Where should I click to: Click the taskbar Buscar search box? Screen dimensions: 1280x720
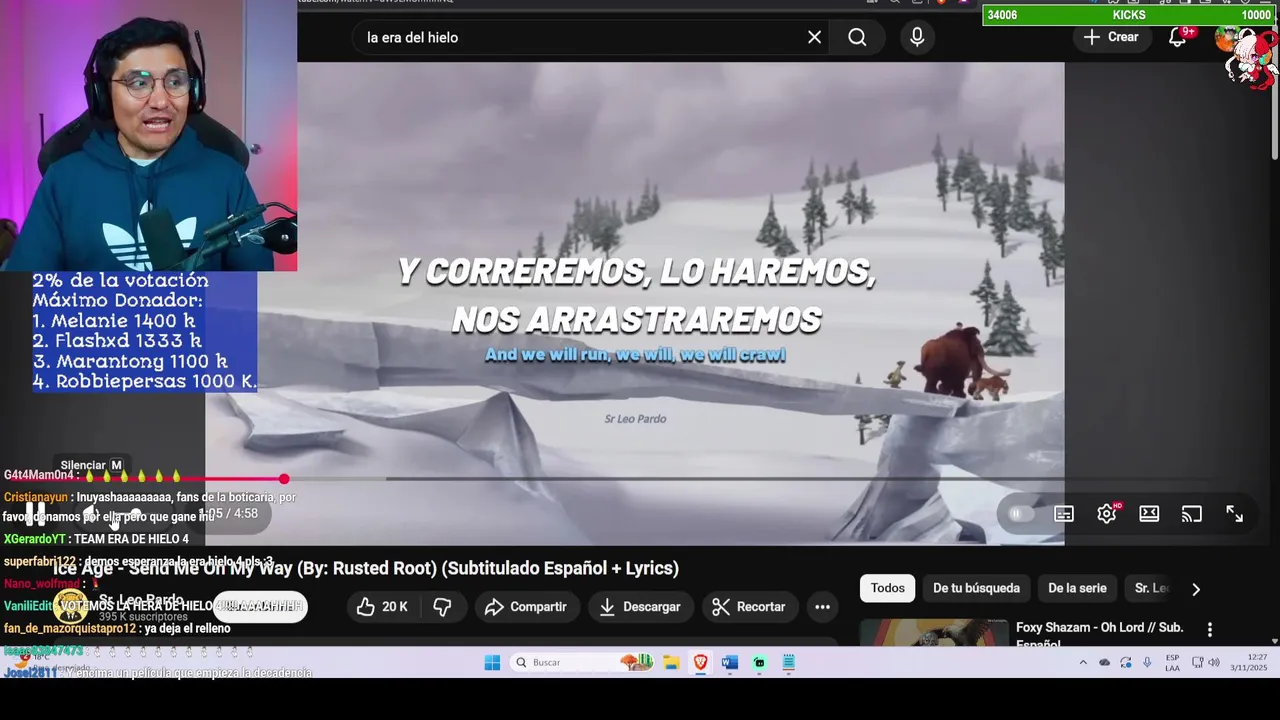click(x=582, y=662)
